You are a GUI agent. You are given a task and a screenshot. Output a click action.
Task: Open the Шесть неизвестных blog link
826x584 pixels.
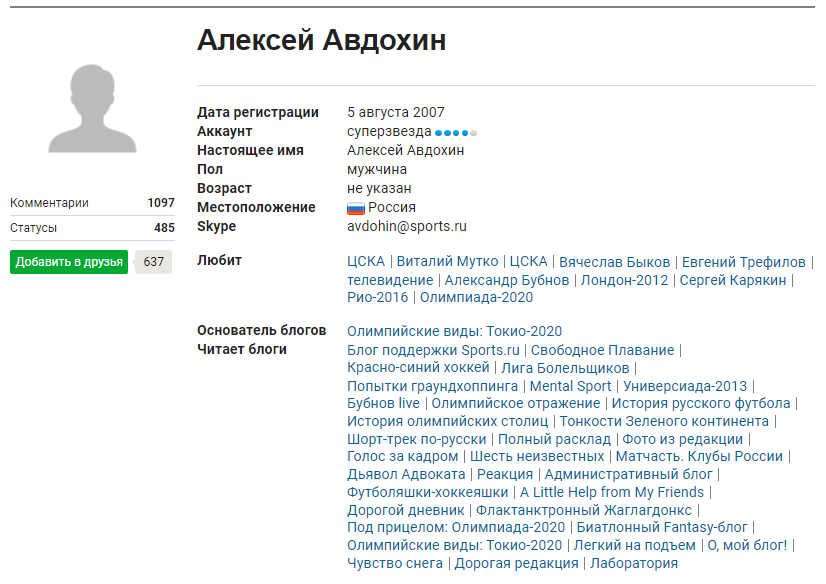click(537, 456)
